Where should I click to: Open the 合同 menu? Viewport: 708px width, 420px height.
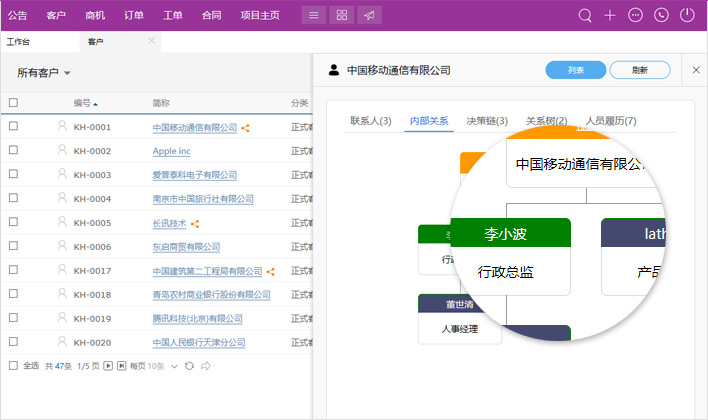click(x=211, y=15)
